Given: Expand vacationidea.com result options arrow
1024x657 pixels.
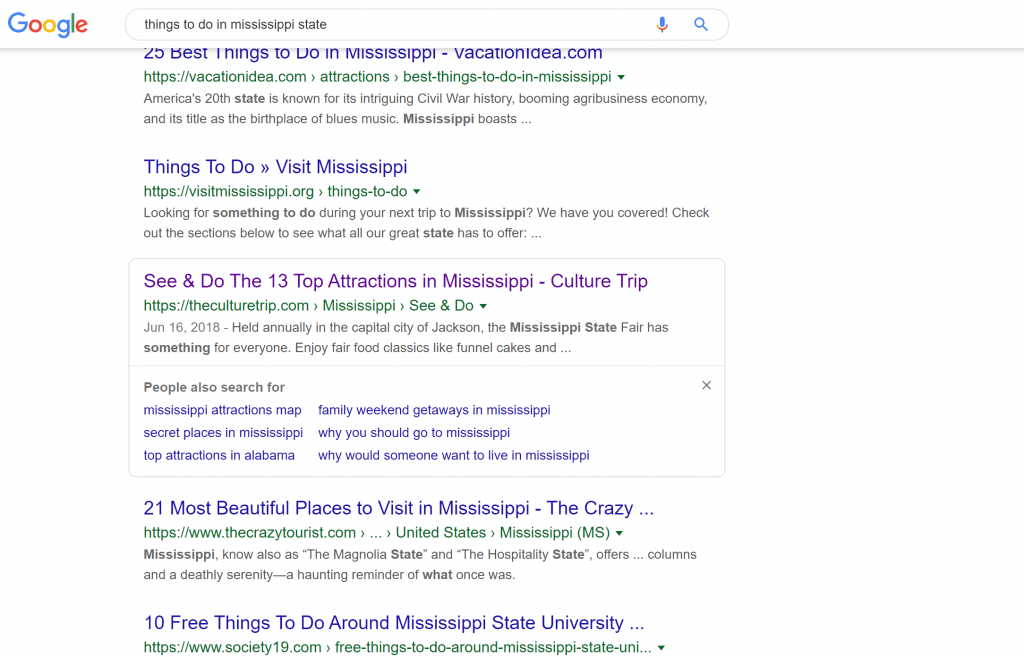Looking at the screenshot, I should point(621,77).
